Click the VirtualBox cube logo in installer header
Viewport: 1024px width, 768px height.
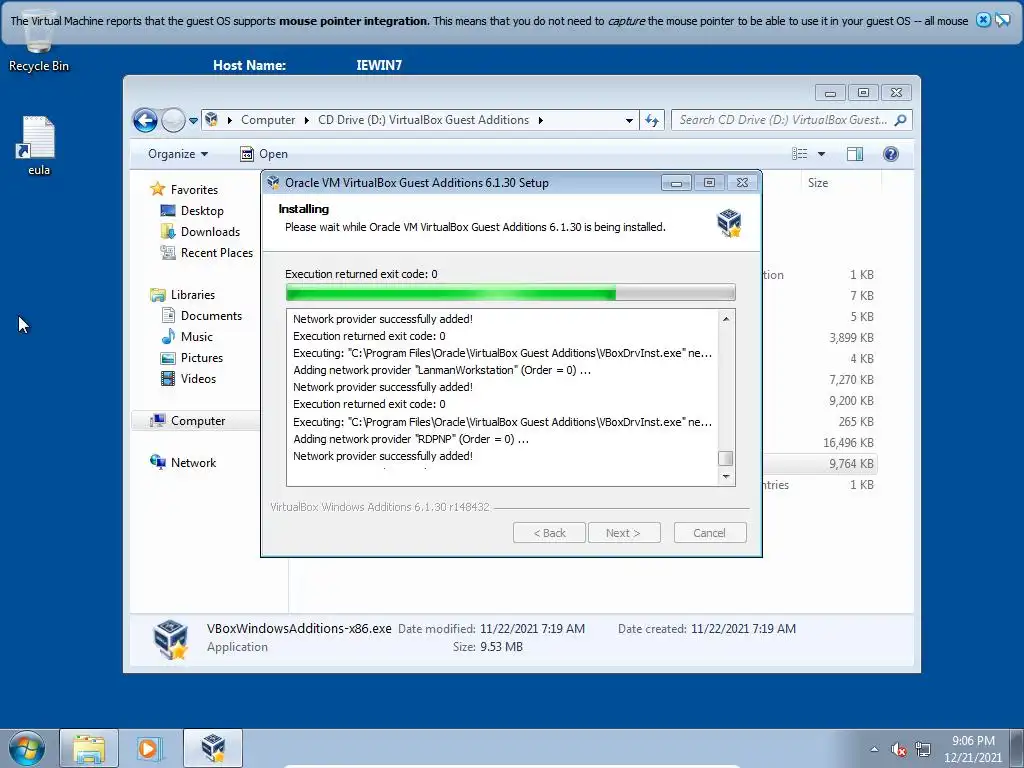(x=729, y=223)
